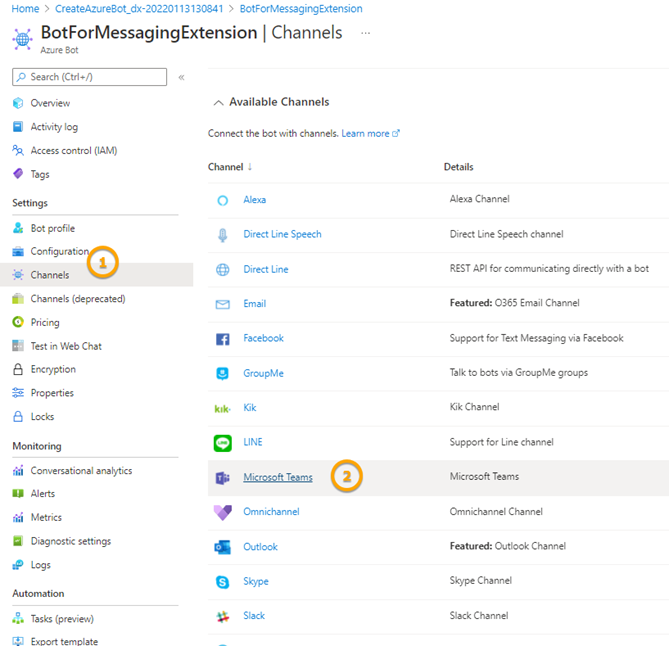
Task: Open the Direct Line Speech link
Action: pos(282,234)
